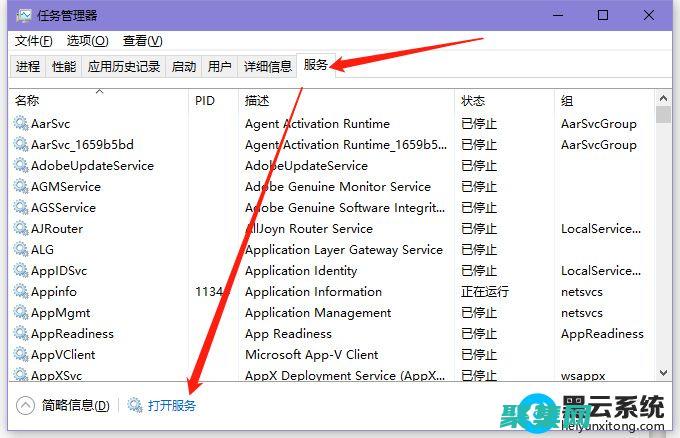Open the 文件(F) menu
The image size is (680, 438).
(x=34, y=41)
